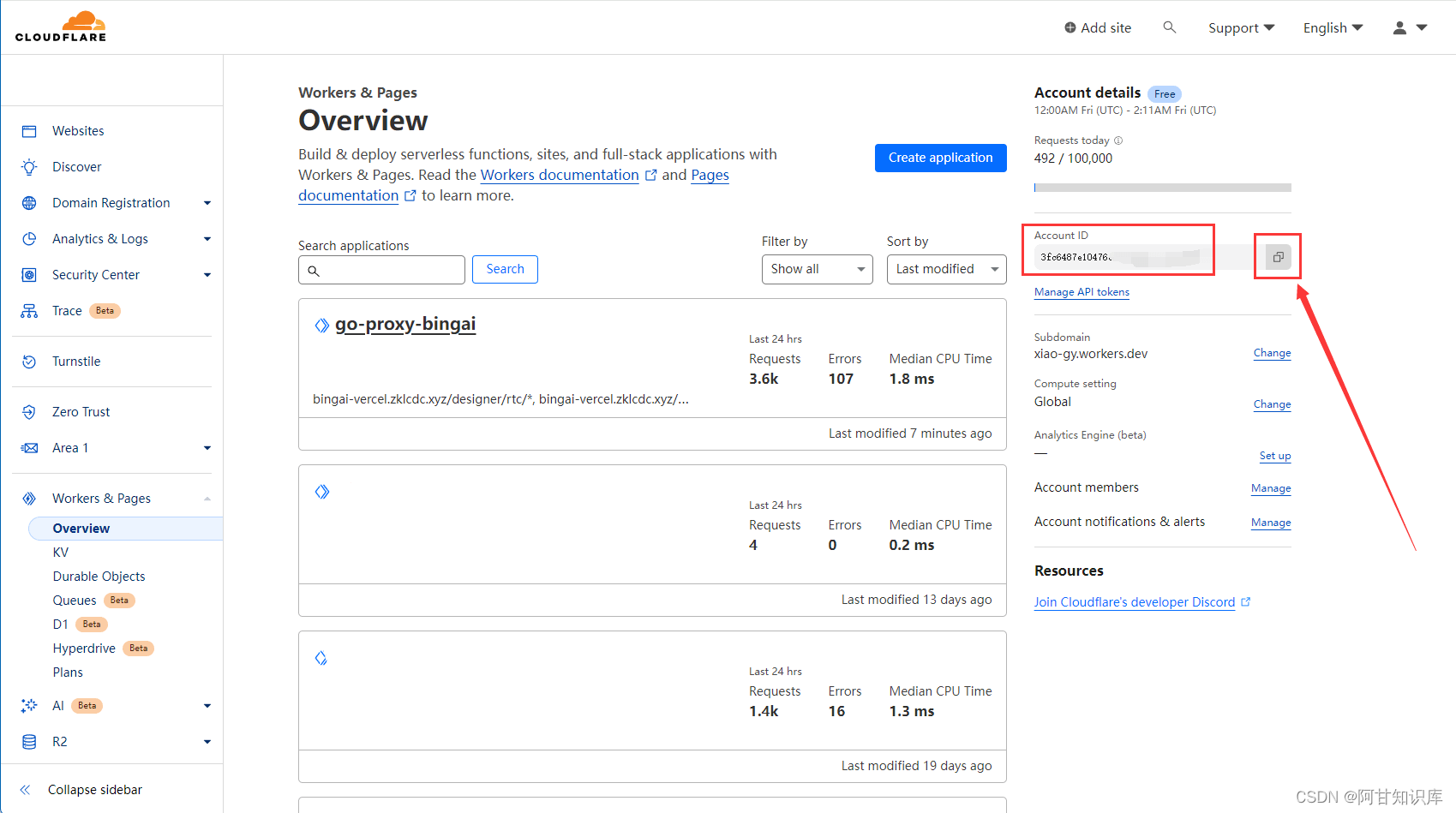Change the Subdomain setting

1272,353
